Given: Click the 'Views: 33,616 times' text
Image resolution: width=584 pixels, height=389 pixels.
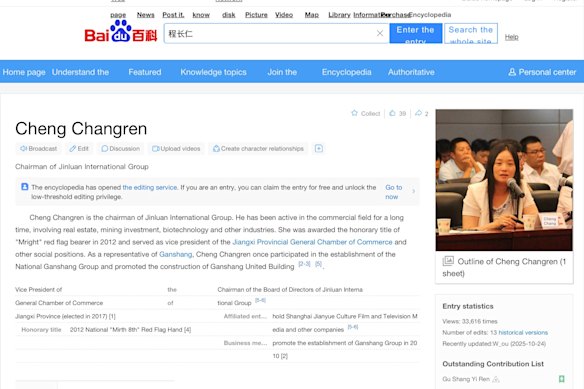Looking at the screenshot, I should click(470, 321).
